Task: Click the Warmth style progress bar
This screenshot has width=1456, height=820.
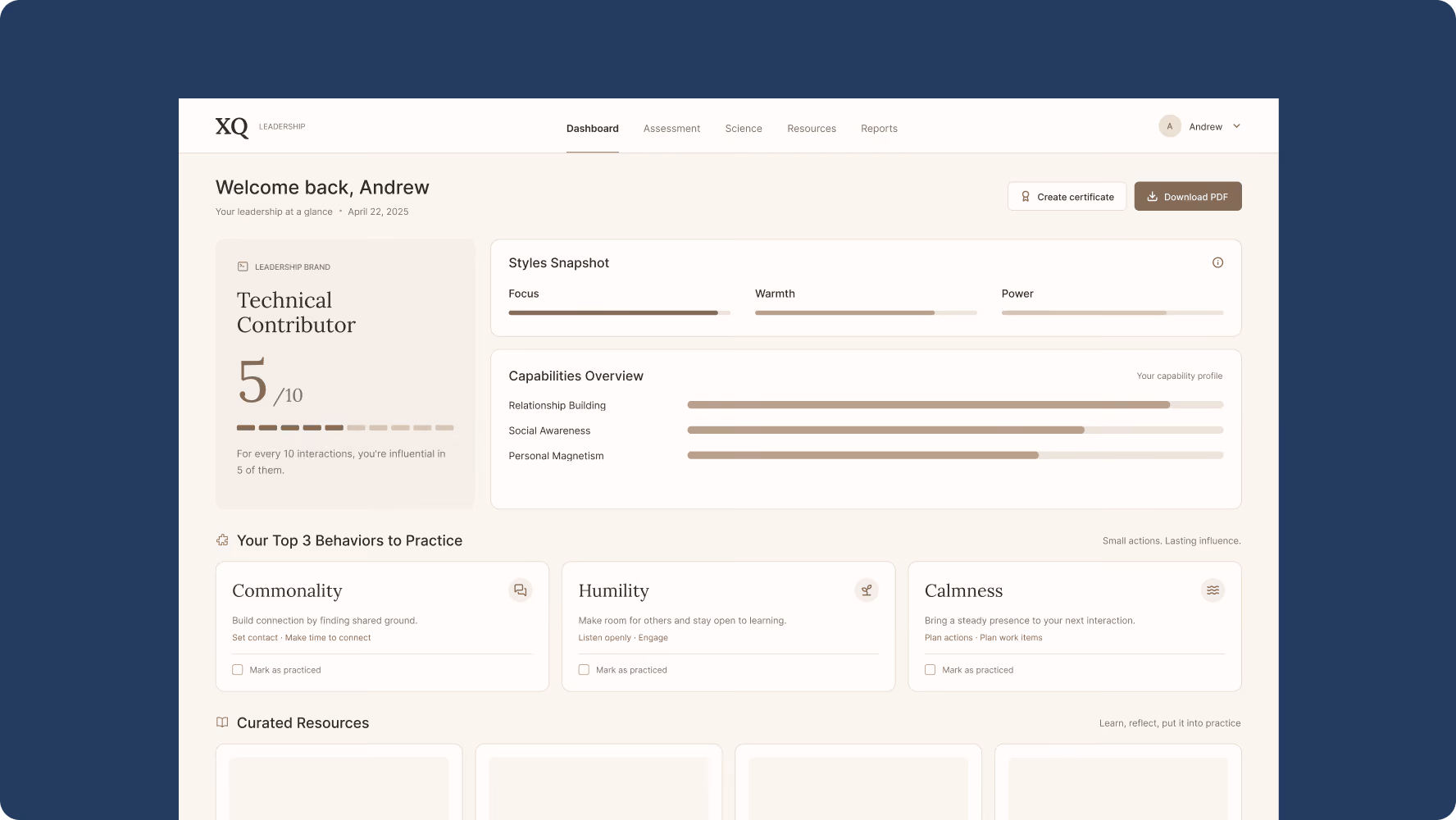Action: click(866, 312)
